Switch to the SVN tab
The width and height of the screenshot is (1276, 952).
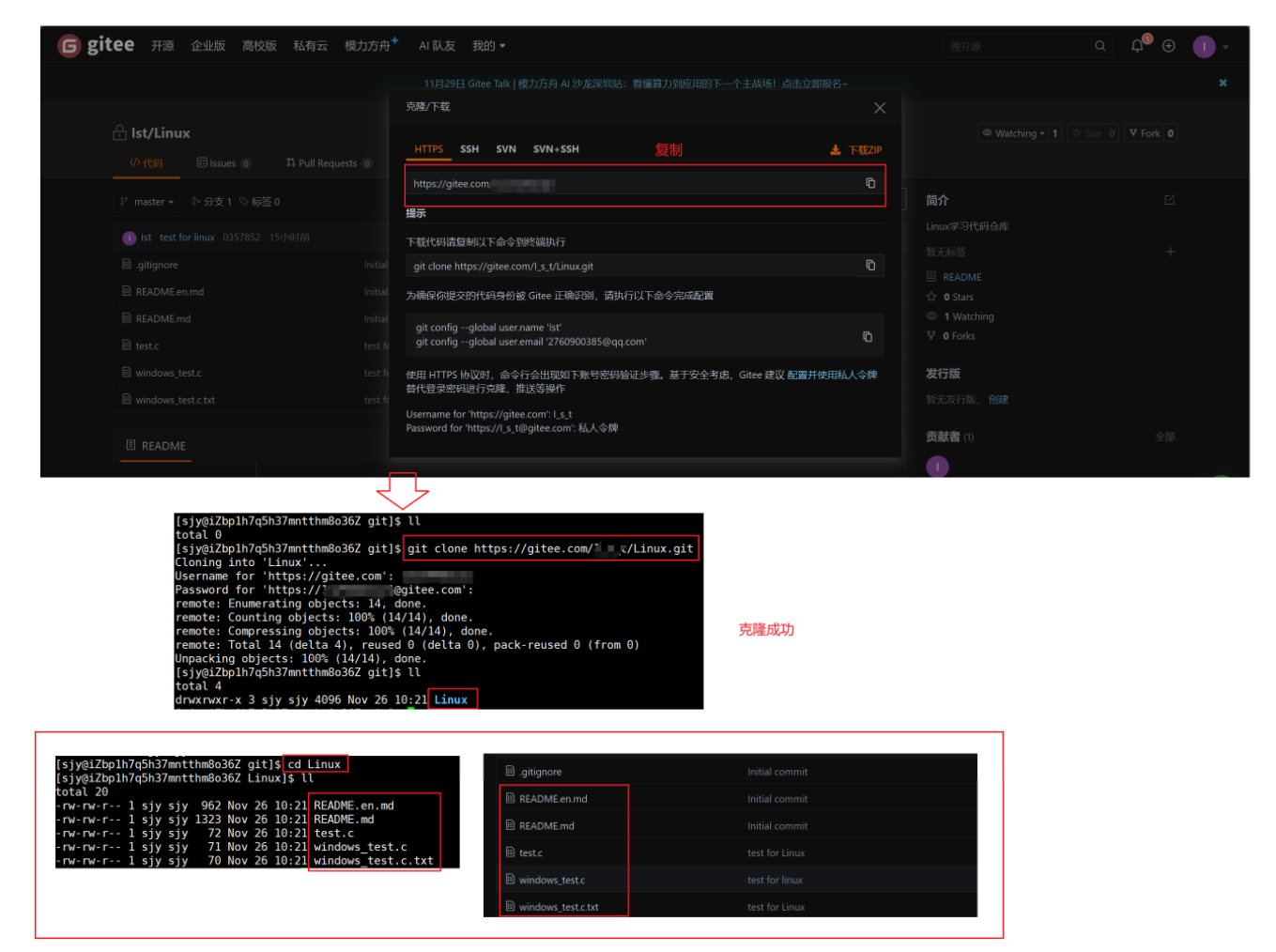tap(506, 149)
